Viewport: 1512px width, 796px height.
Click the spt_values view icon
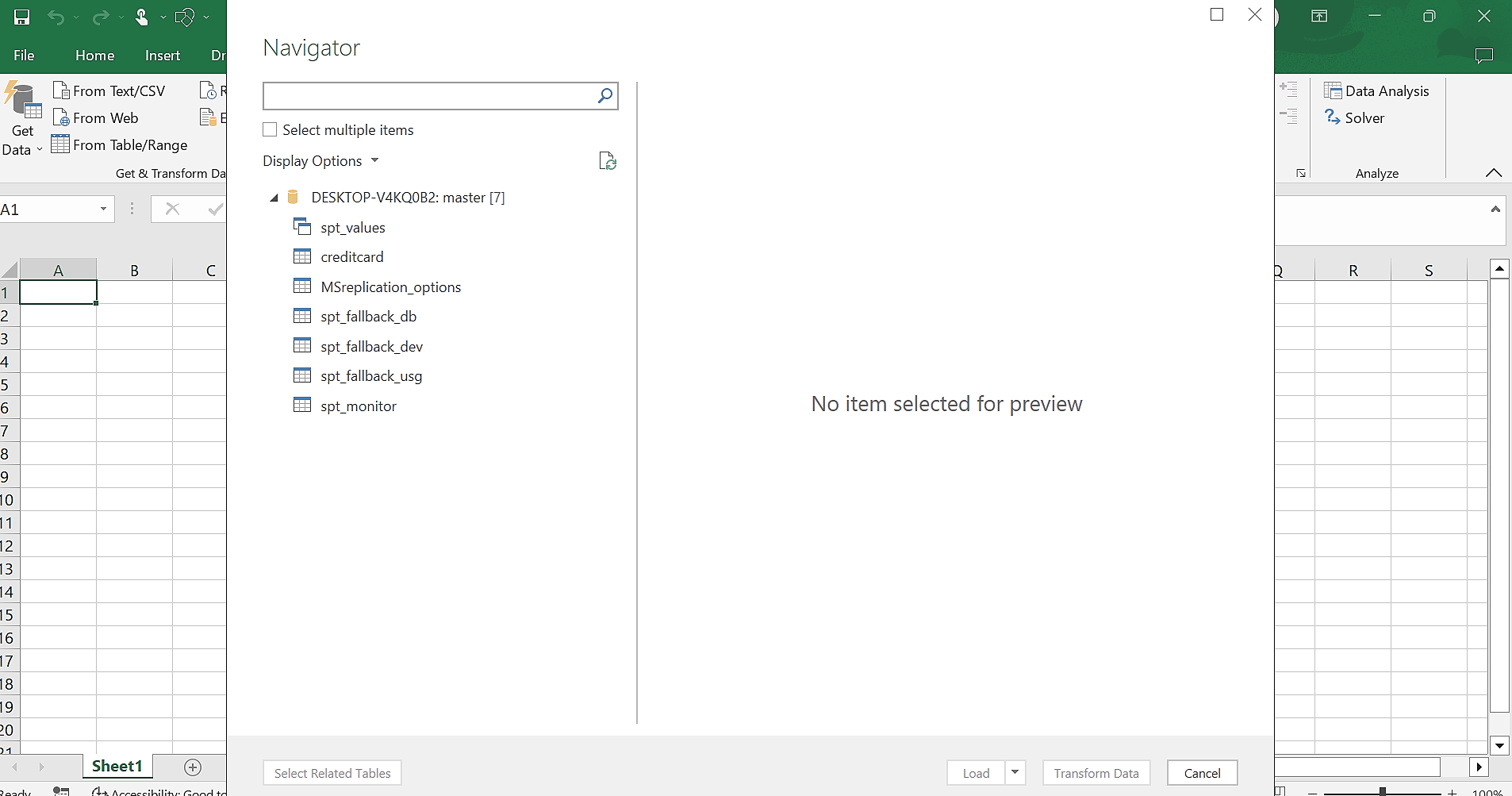point(302,227)
